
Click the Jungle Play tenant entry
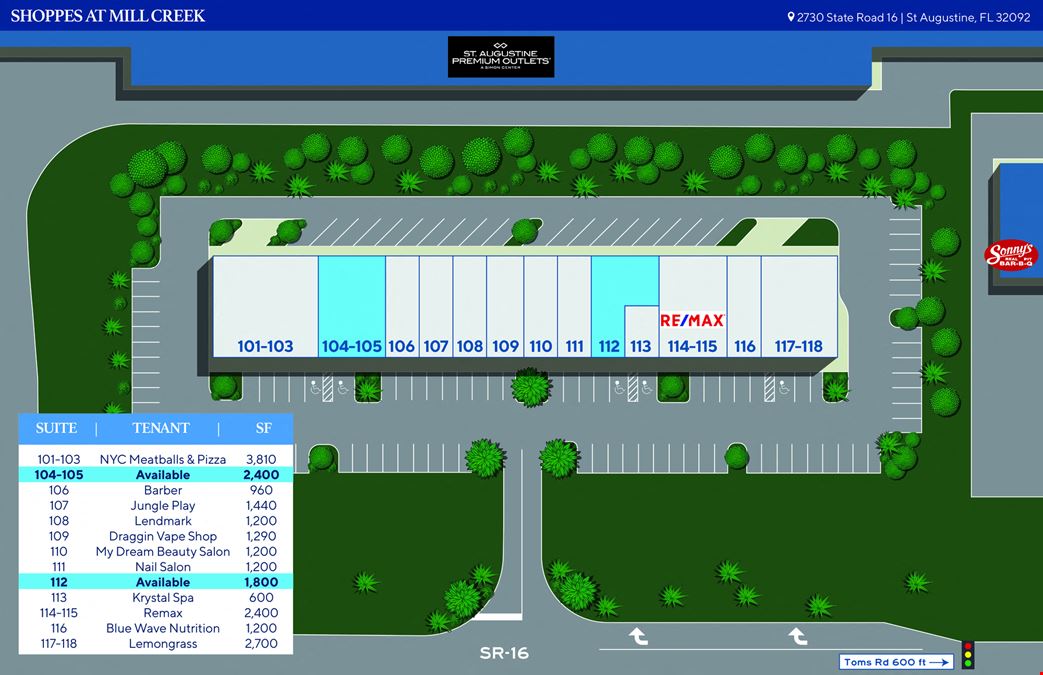(163, 505)
